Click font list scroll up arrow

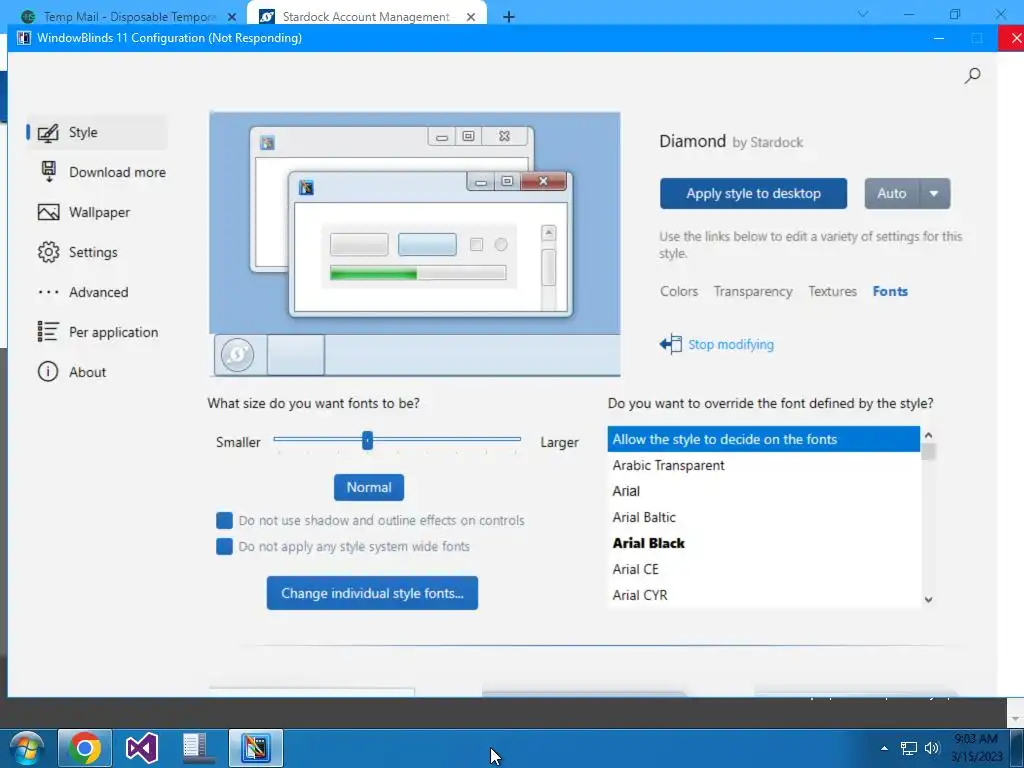point(928,435)
